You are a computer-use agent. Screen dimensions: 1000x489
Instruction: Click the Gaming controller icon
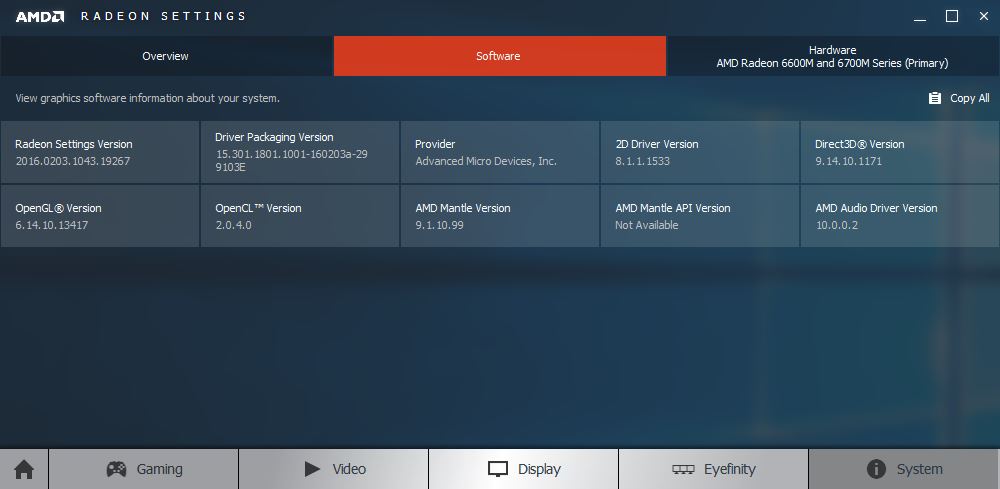[116, 470]
